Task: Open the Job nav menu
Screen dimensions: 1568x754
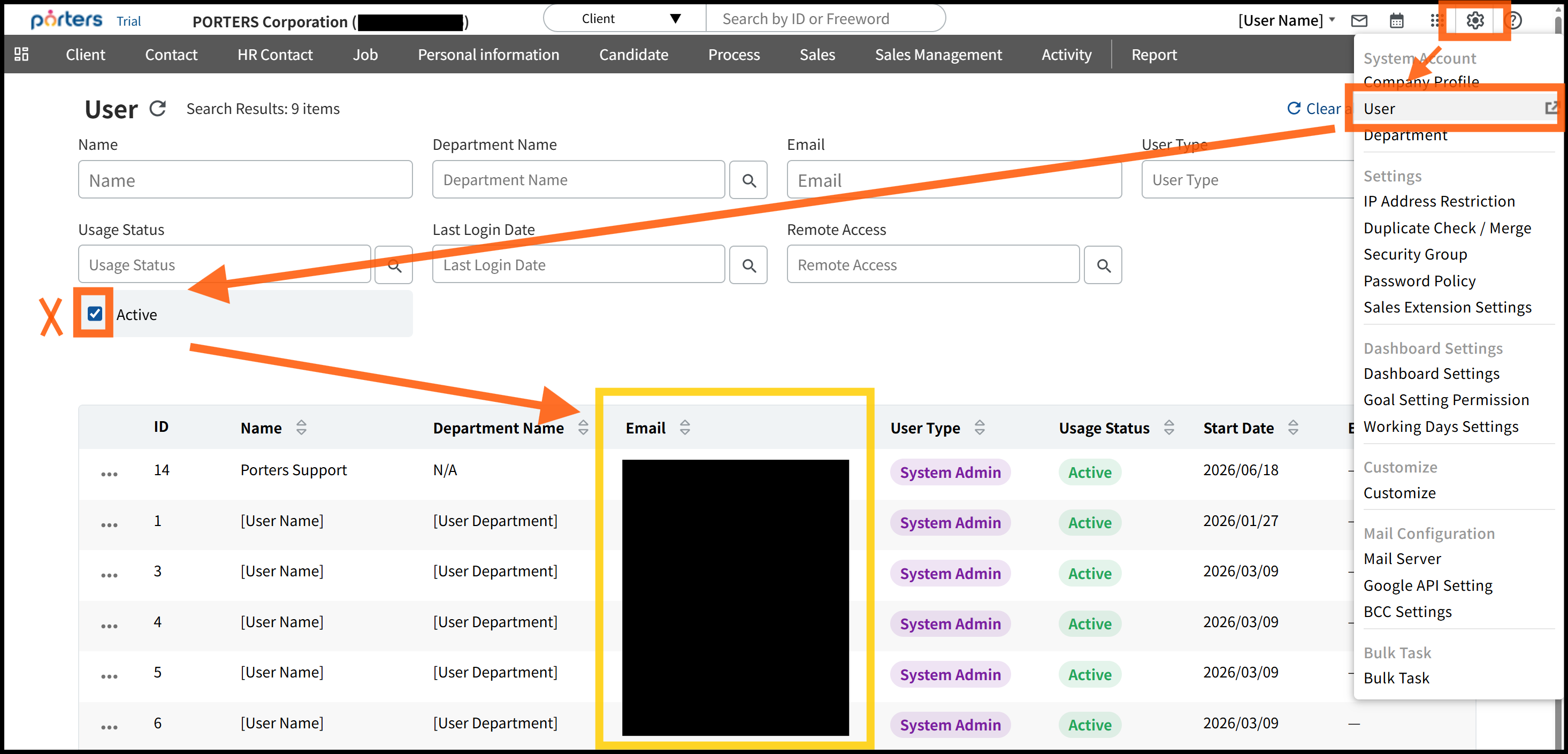Action: tap(365, 54)
